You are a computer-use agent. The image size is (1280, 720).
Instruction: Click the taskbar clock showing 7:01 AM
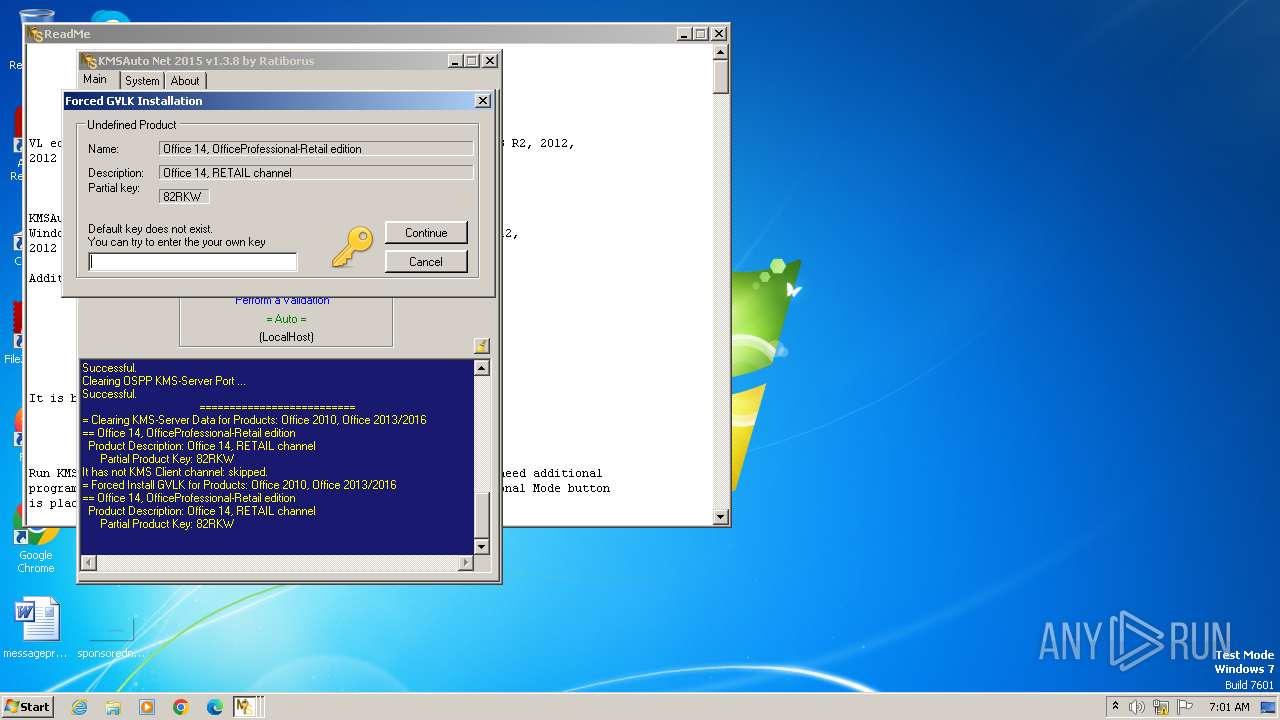pyautogui.click(x=1229, y=707)
